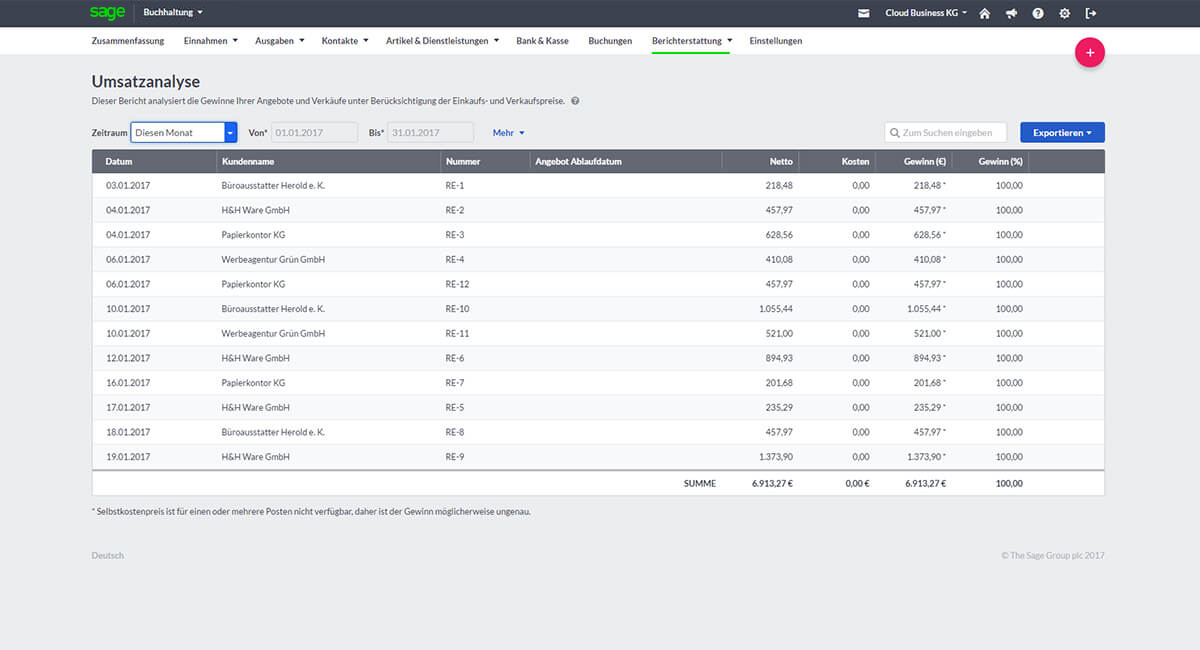Open the Zusammenfassung tab
Viewport: 1200px width, 650px height.
(x=129, y=41)
